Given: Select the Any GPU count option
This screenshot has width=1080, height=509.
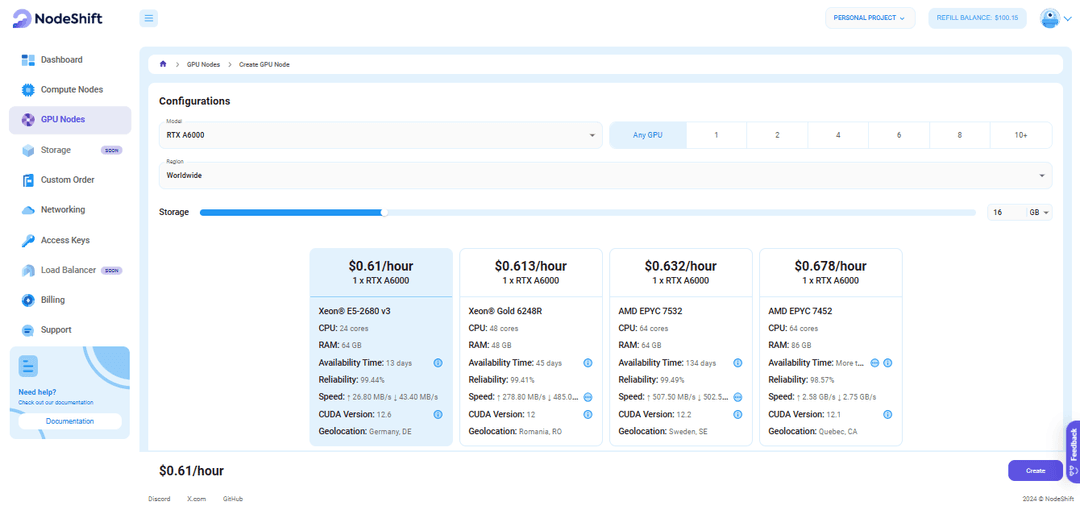Looking at the screenshot, I should tap(647, 135).
